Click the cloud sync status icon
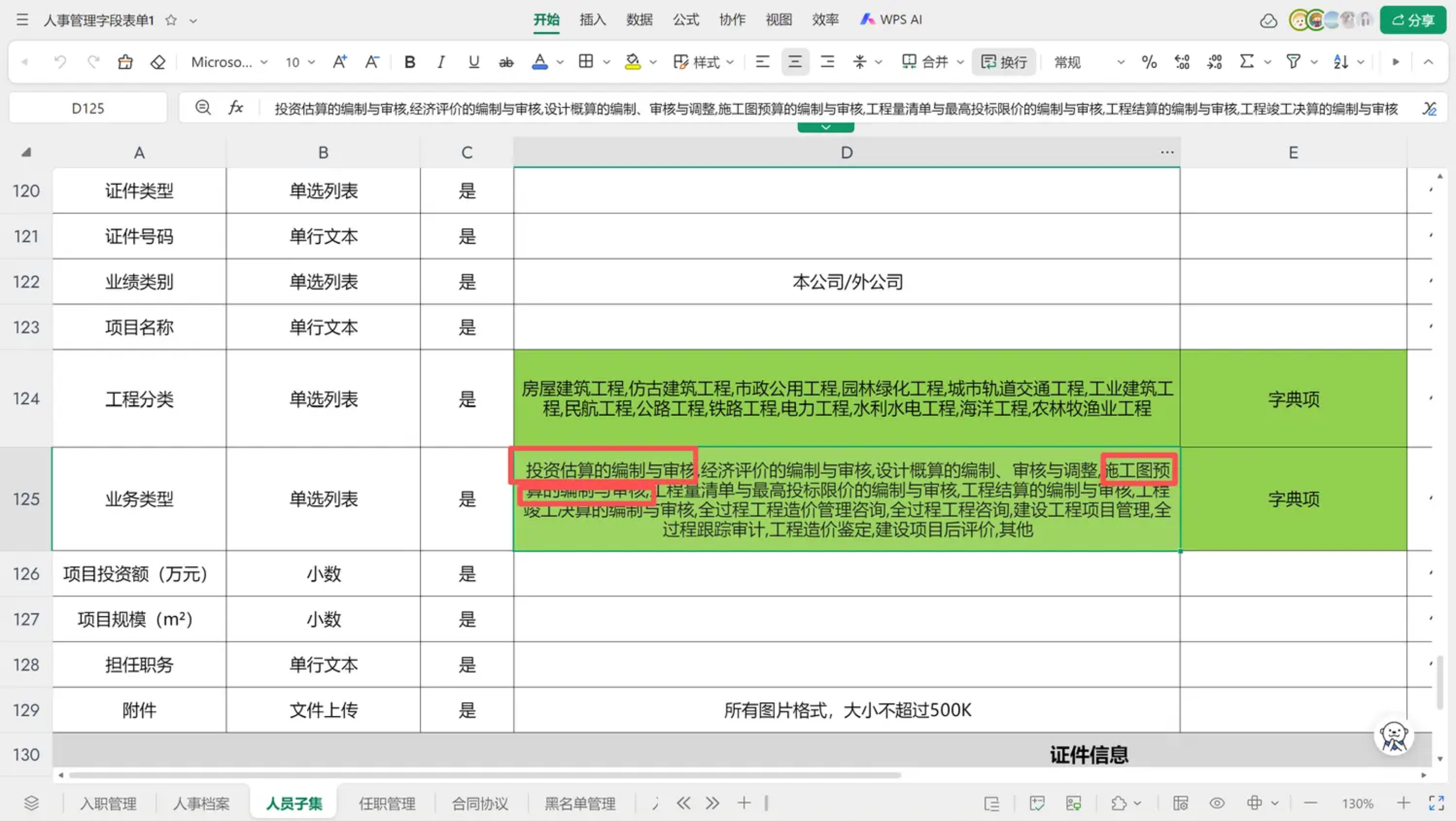Image resolution: width=1456 pixels, height=822 pixels. (1268, 21)
